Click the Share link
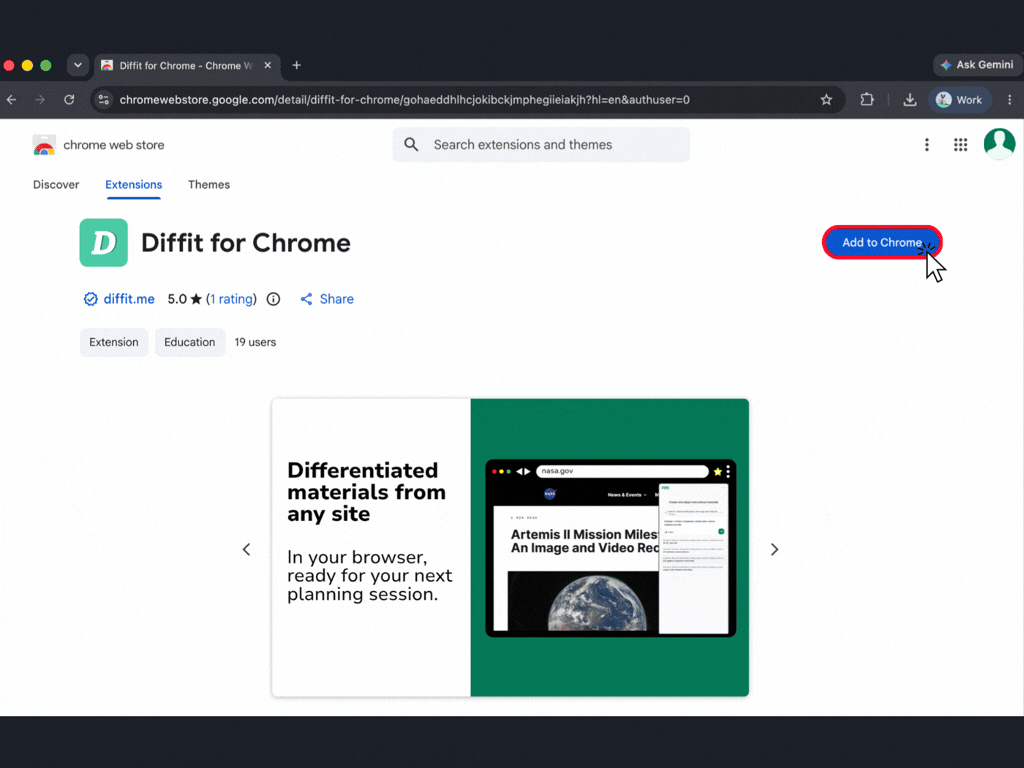1024x768 pixels. (327, 299)
